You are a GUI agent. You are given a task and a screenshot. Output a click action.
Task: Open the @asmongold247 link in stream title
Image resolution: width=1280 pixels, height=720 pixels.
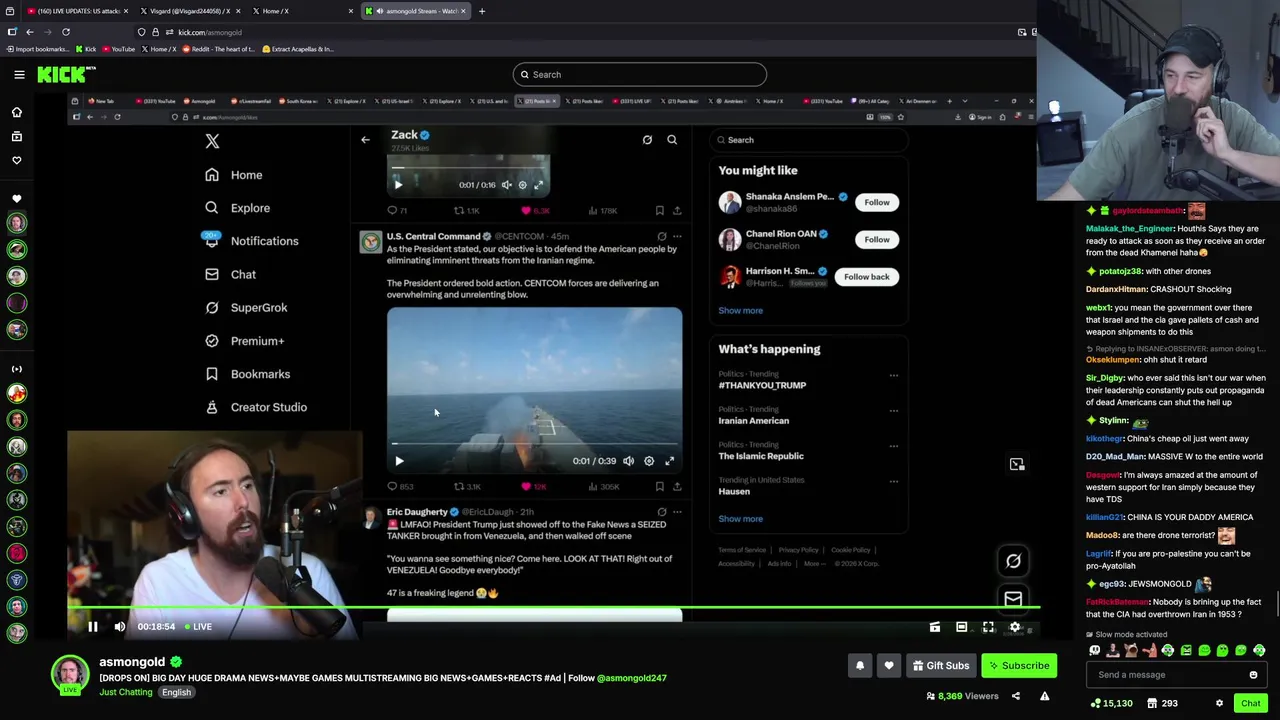tap(631, 678)
